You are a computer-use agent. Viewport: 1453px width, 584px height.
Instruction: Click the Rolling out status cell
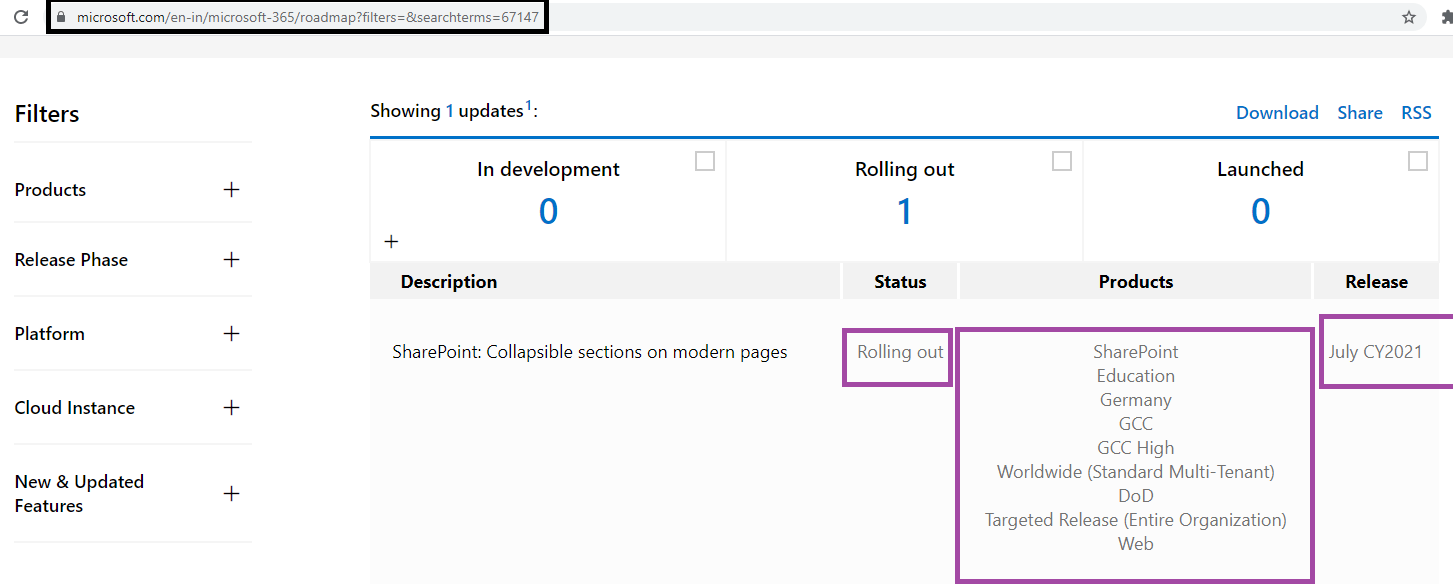[900, 352]
